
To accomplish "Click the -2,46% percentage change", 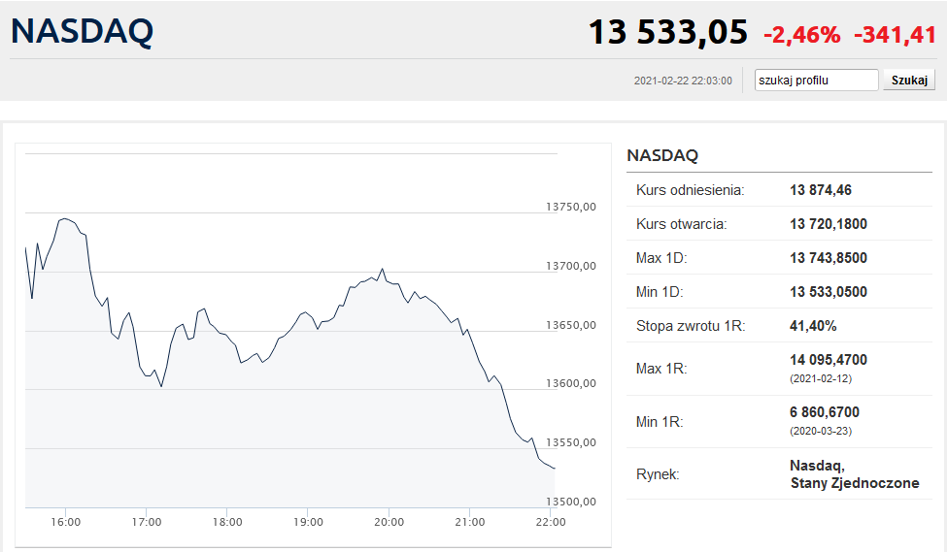I will [802, 35].
